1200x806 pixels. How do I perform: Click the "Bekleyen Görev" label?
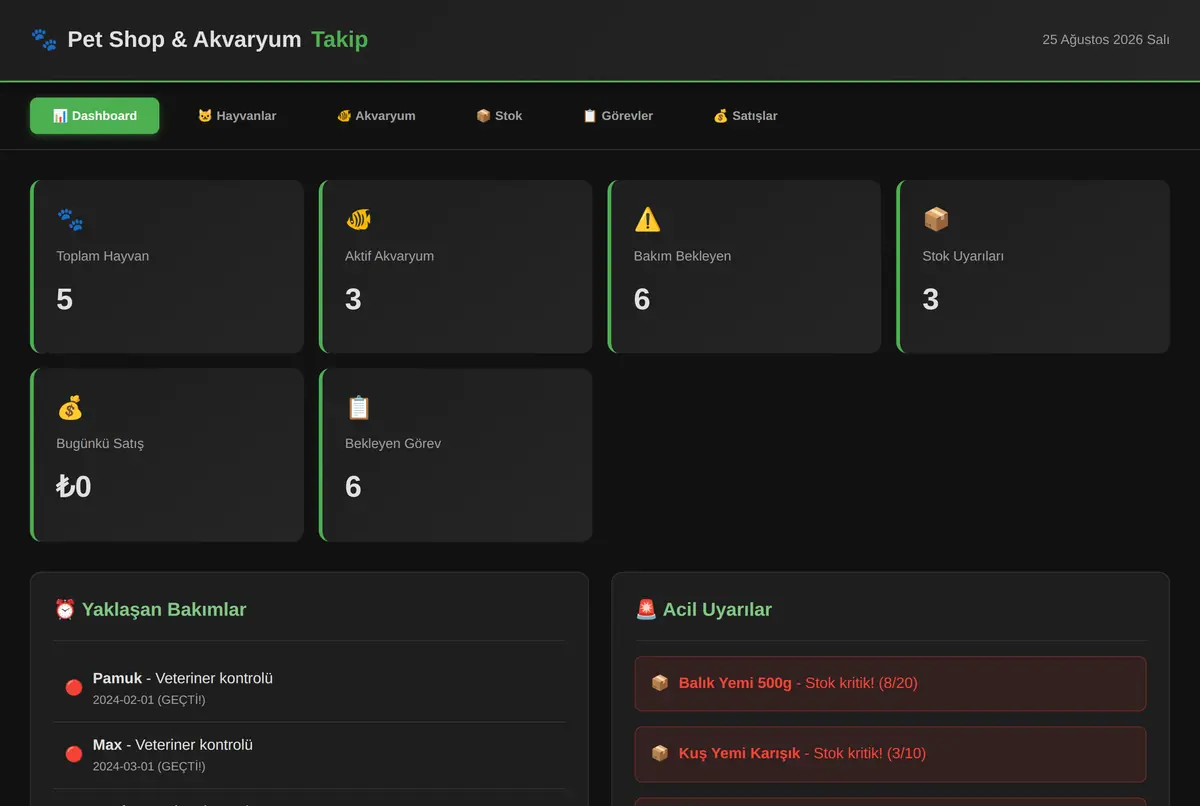393,443
